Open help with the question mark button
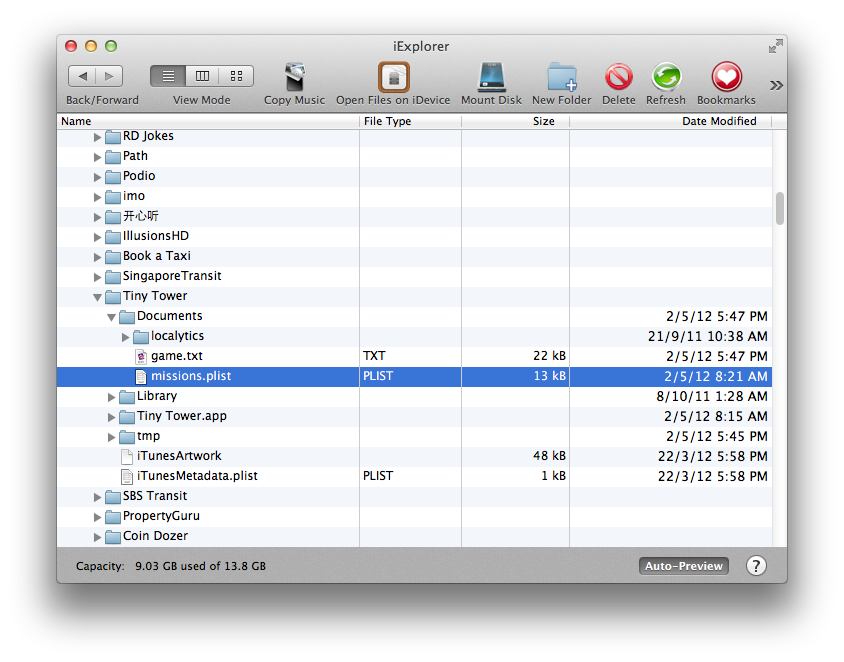This screenshot has width=844, height=662. pos(756,566)
